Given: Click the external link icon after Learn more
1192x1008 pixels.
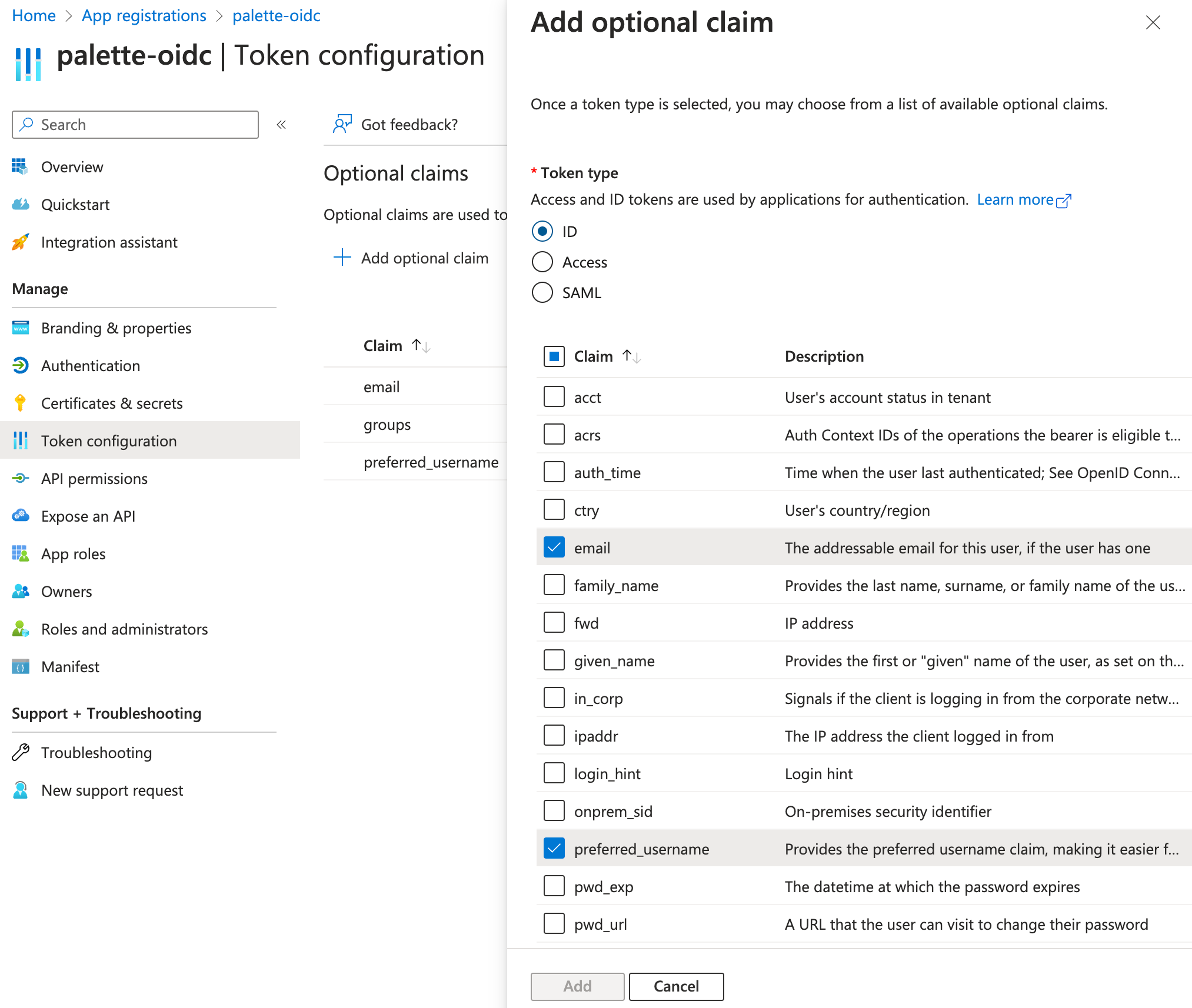Looking at the screenshot, I should pos(1064,201).
